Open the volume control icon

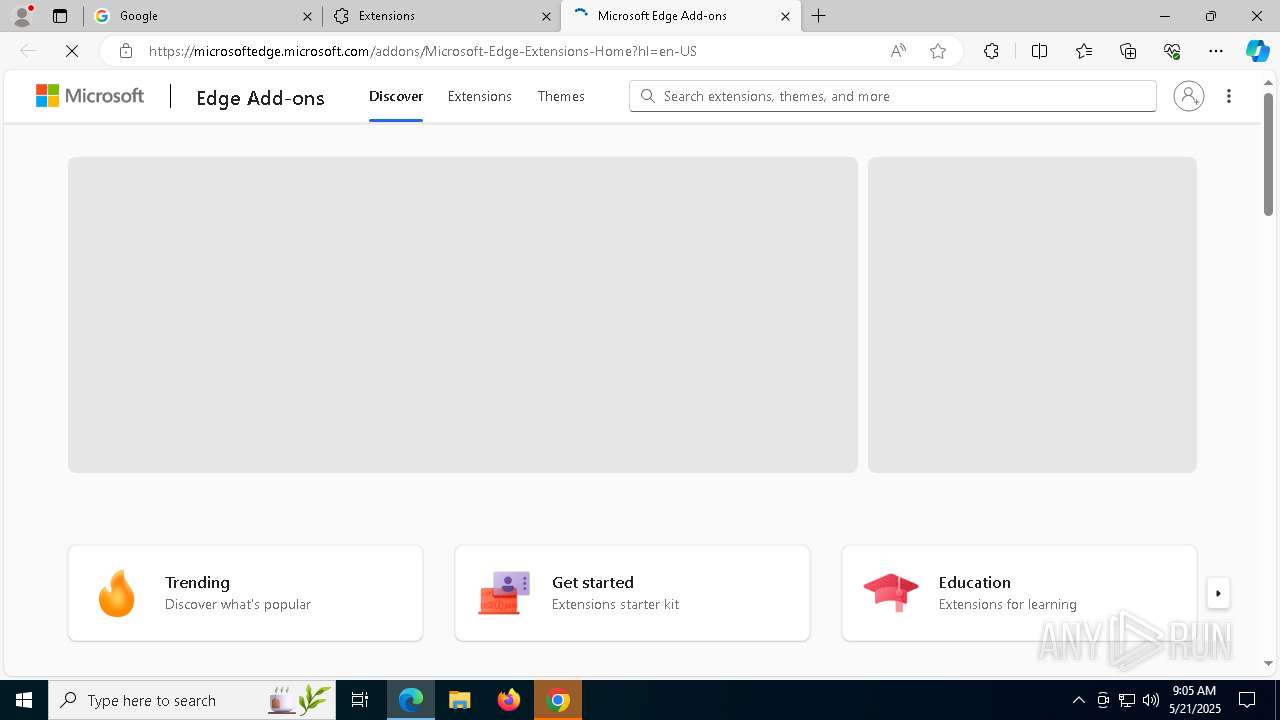click(x=1151, y=700)
